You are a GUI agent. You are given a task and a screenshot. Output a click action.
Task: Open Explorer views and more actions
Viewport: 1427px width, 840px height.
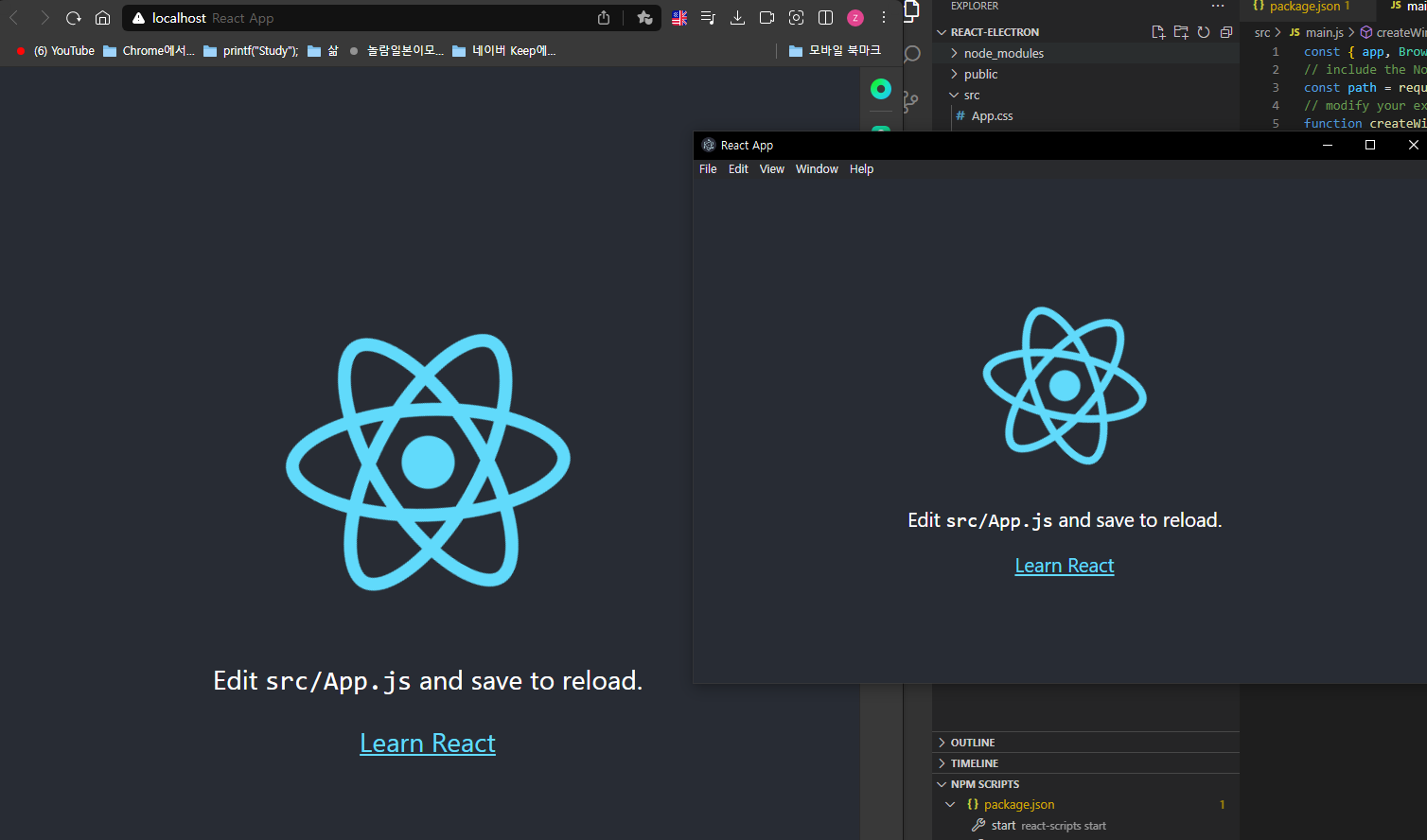tap(1218, 6)
